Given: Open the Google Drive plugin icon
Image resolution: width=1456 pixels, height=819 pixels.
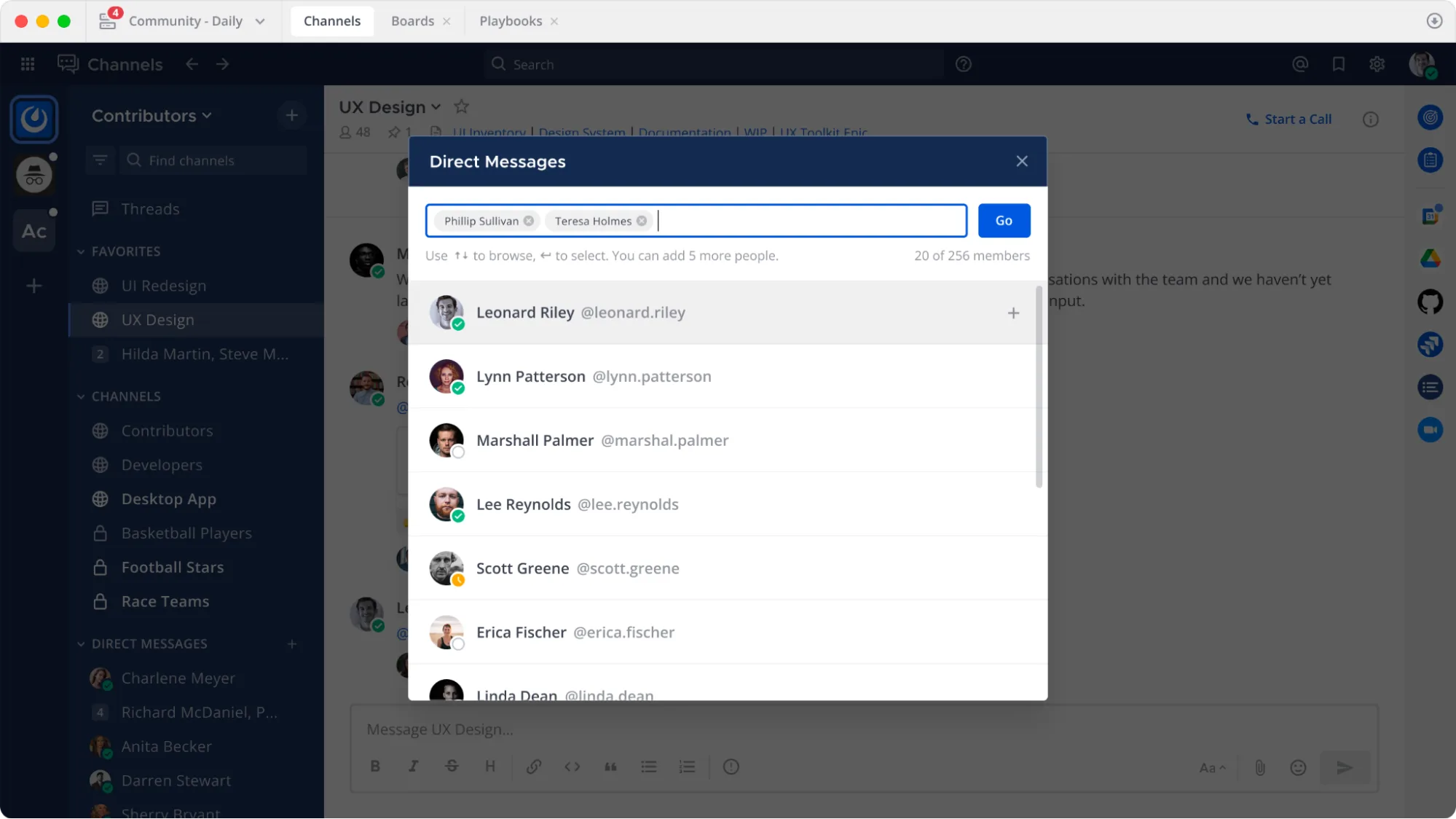Looking at the screenshot, I should pos(1430,258).
